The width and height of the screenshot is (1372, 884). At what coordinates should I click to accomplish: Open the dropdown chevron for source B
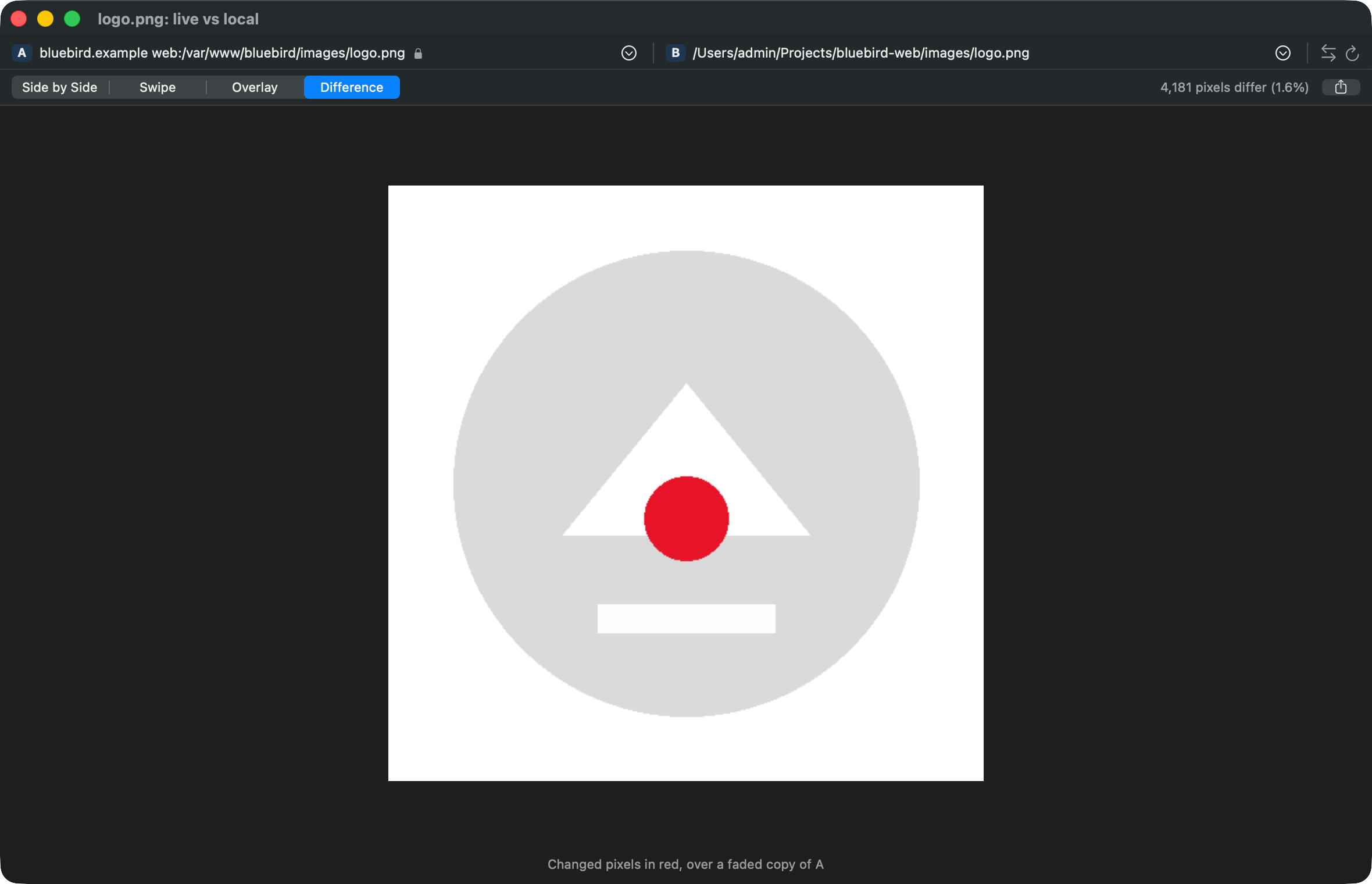(x=1282, y=53)
